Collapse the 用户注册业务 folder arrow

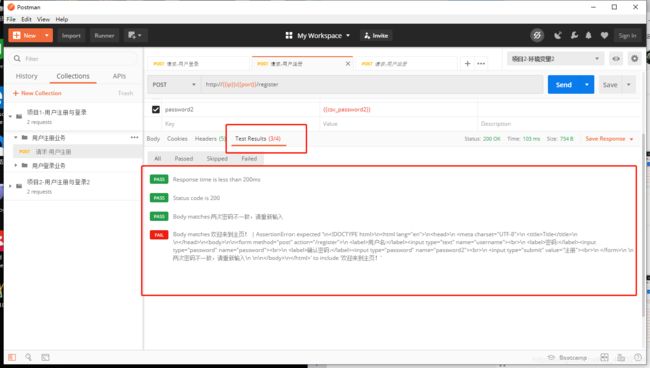16,137
